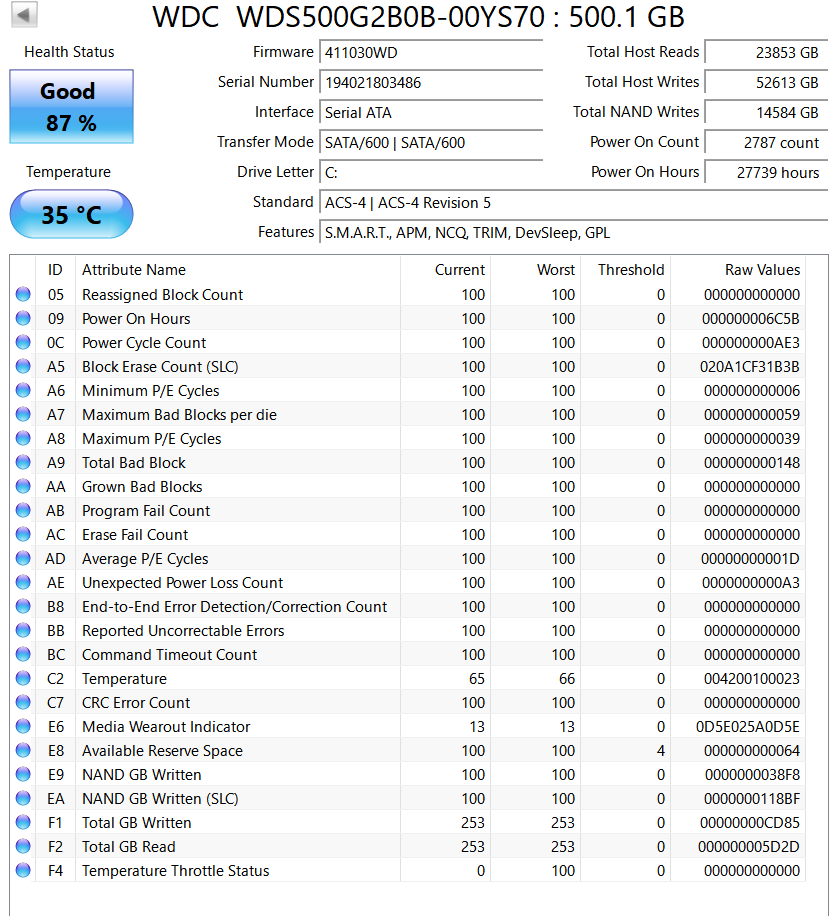Click status icon of Media Wearout Indicator row
Viewport: 836px width, 916px height.
tap(23, 726)
